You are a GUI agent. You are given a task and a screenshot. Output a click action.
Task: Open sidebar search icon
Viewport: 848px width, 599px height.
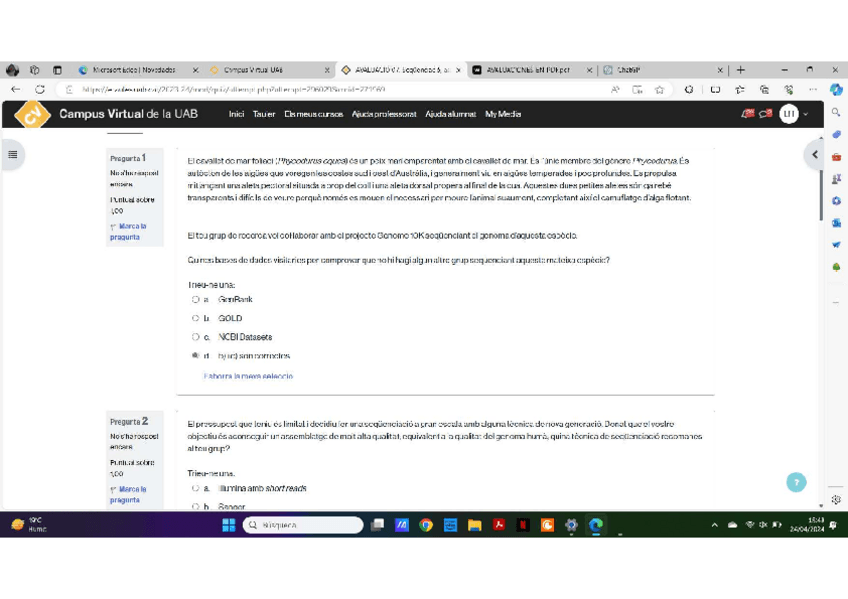[x=836, y=112]
